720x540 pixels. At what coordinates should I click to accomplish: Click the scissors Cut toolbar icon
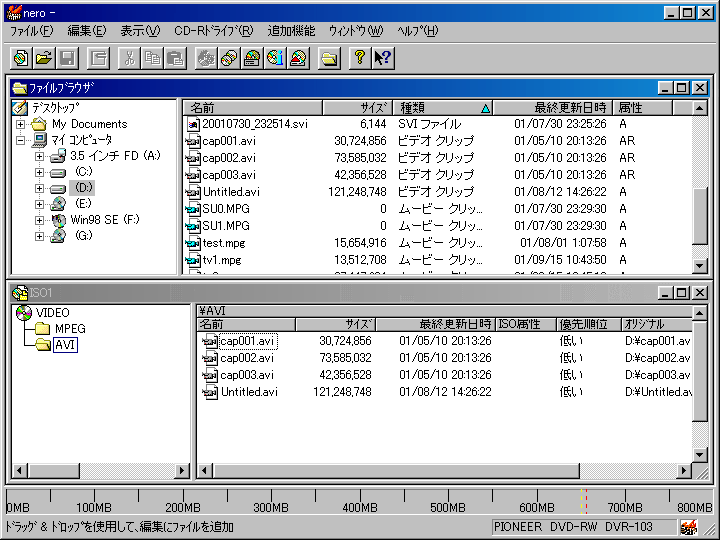(x=129, y=58)
